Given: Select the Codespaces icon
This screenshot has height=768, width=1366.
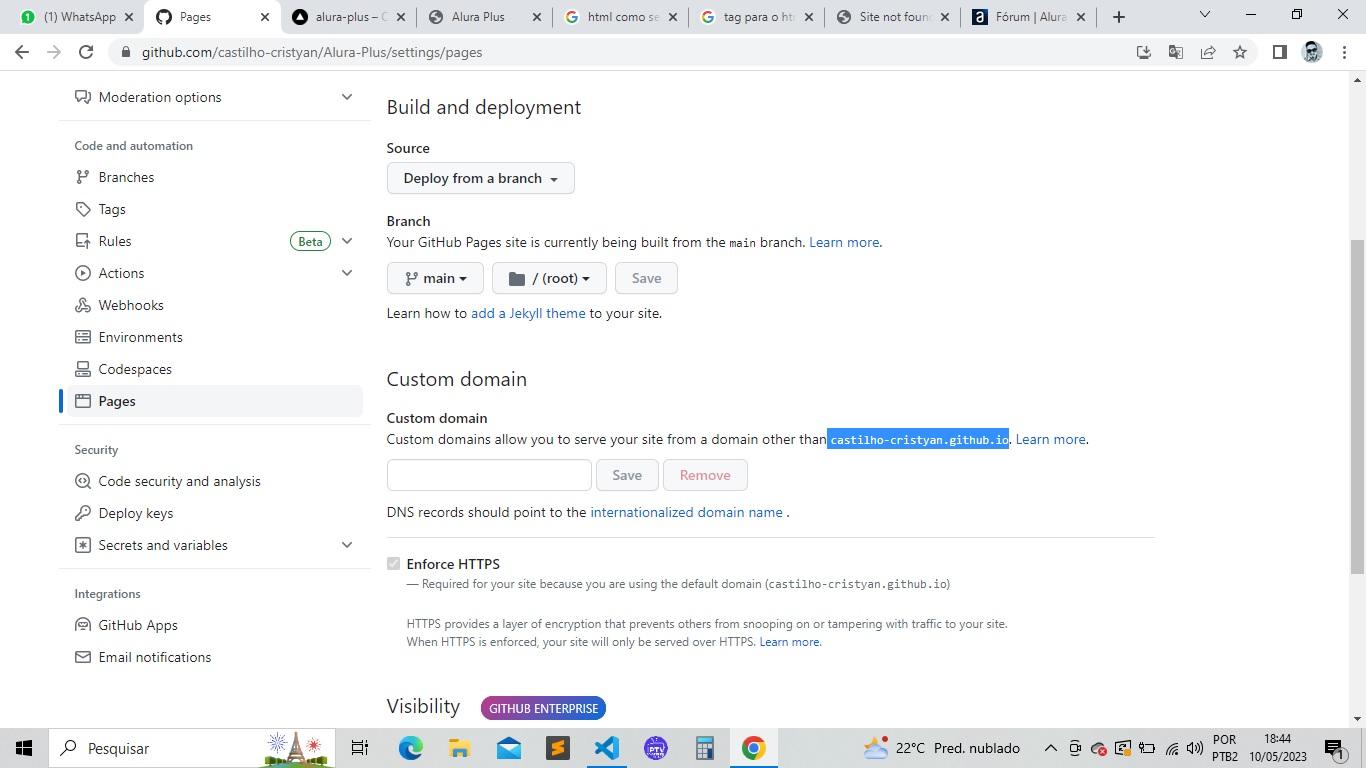Looking at the screenshot, I should (x=83, y=369).
